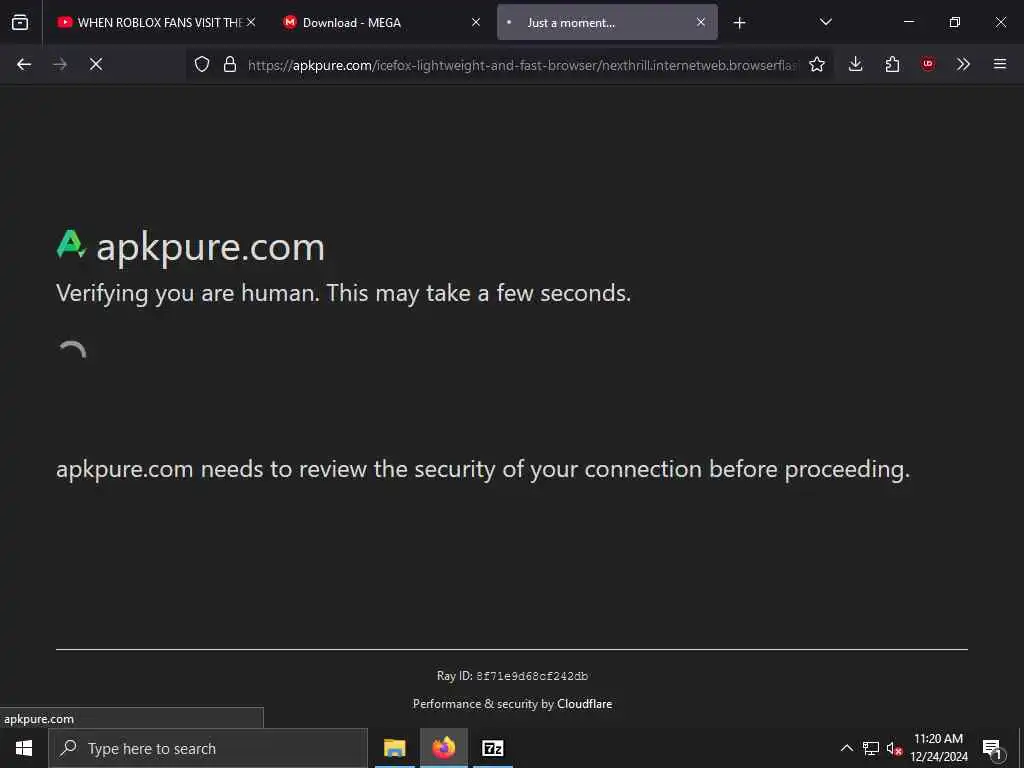Screen dimensions: 1024x768
Task: Select the Ray ID value text
Action: click(532, 676)
